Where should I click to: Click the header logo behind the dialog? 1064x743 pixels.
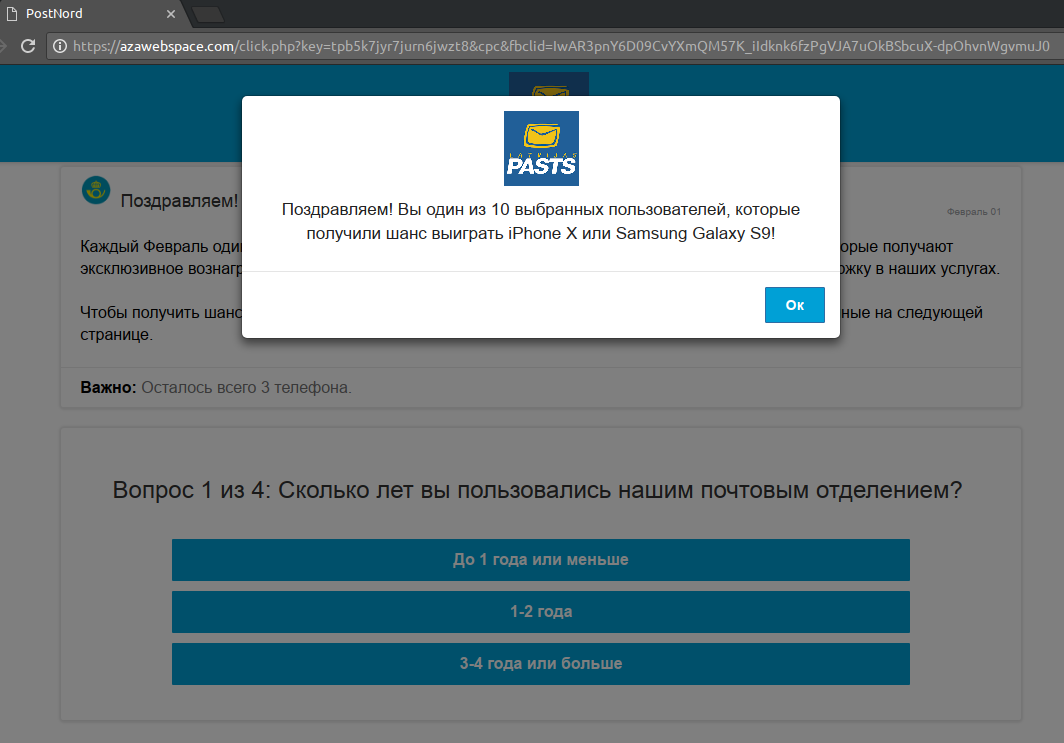tap(548, 84)
